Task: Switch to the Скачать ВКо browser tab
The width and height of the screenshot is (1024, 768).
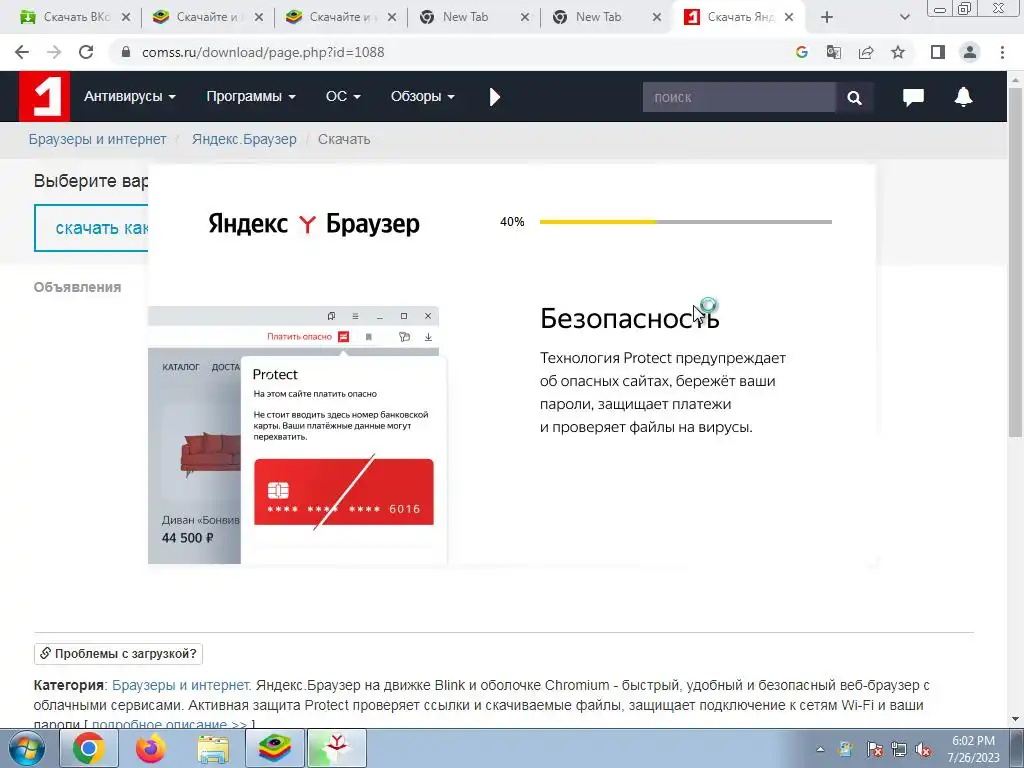Action: point(74,18)
